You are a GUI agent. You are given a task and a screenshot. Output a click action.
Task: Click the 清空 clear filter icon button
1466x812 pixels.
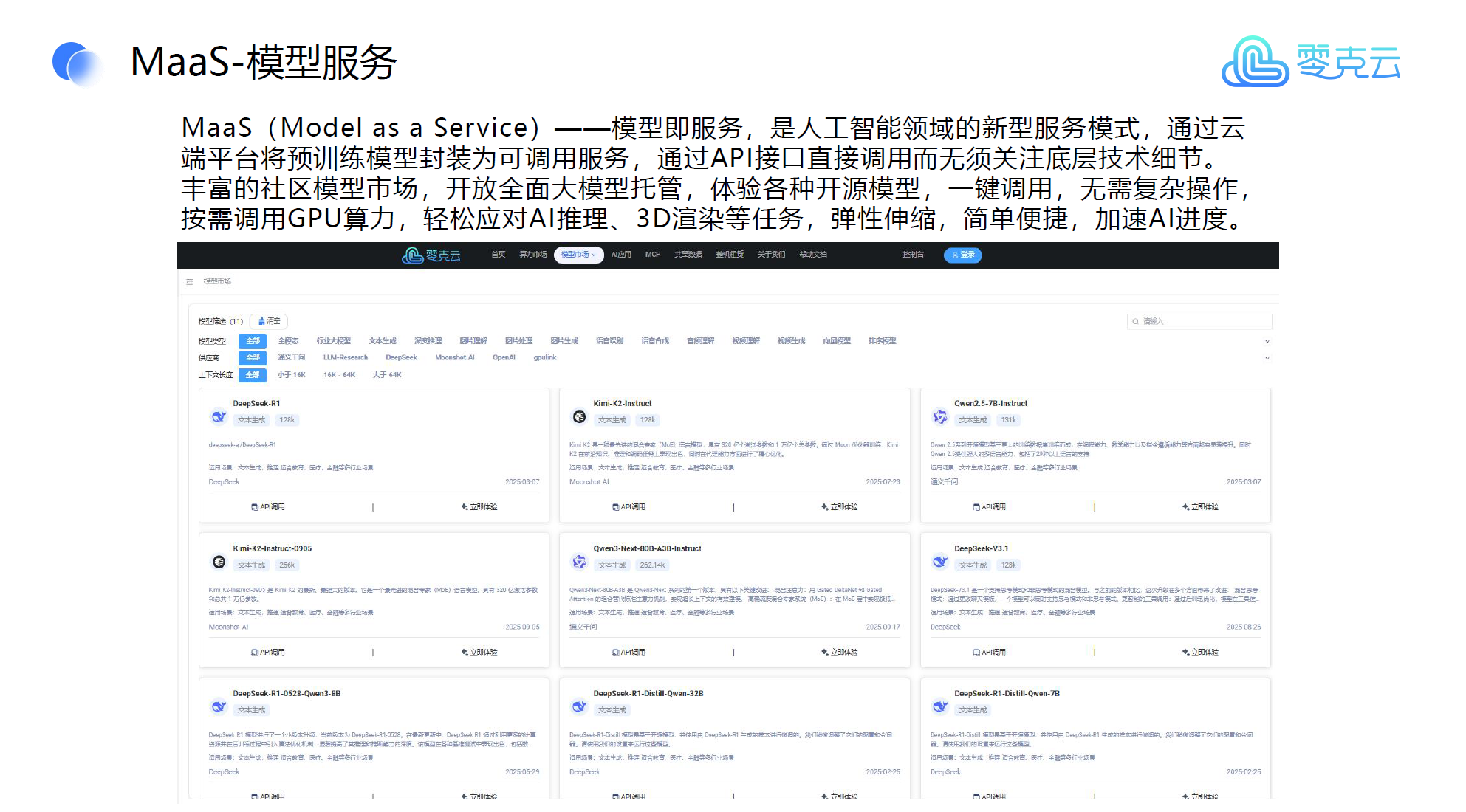[x=269, y=321]
